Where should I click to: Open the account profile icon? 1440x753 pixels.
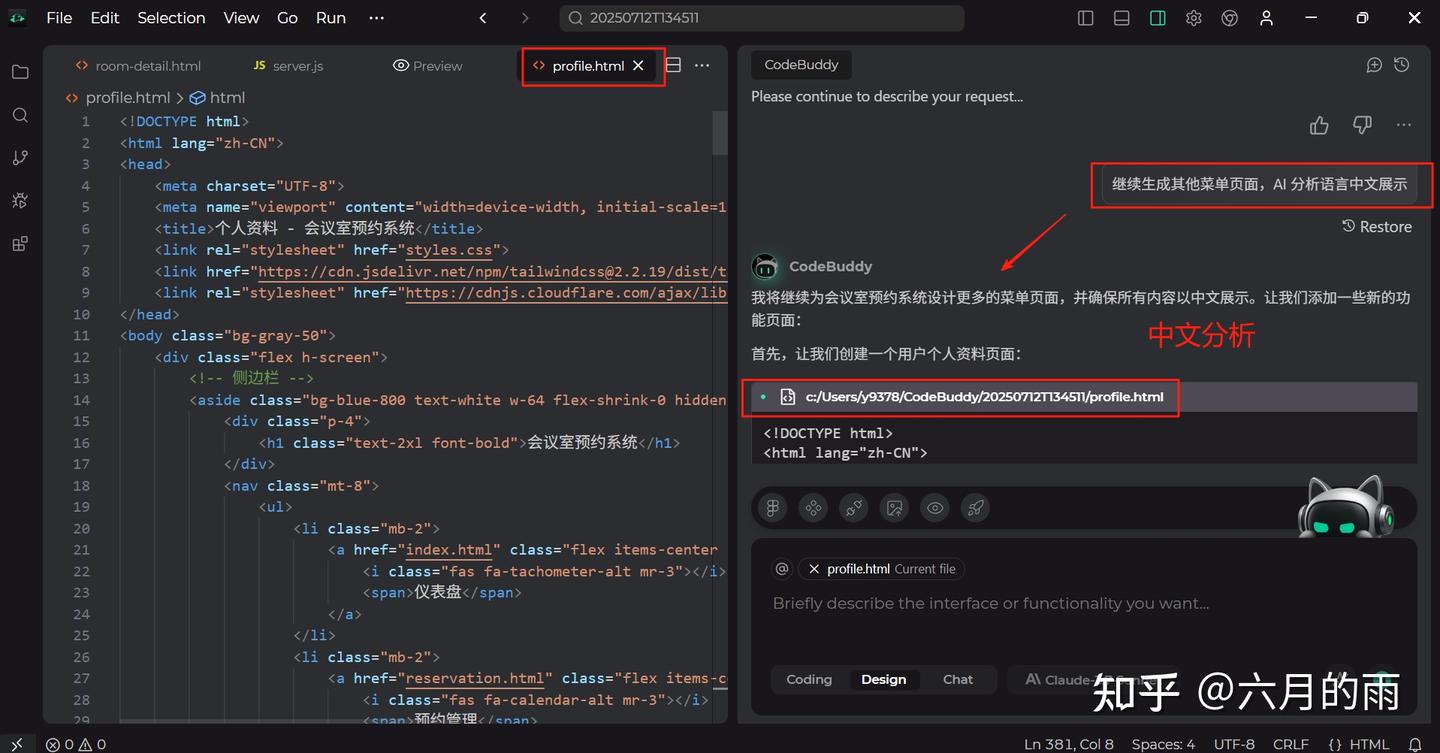pyautogui.click(x=1267, y=18)
